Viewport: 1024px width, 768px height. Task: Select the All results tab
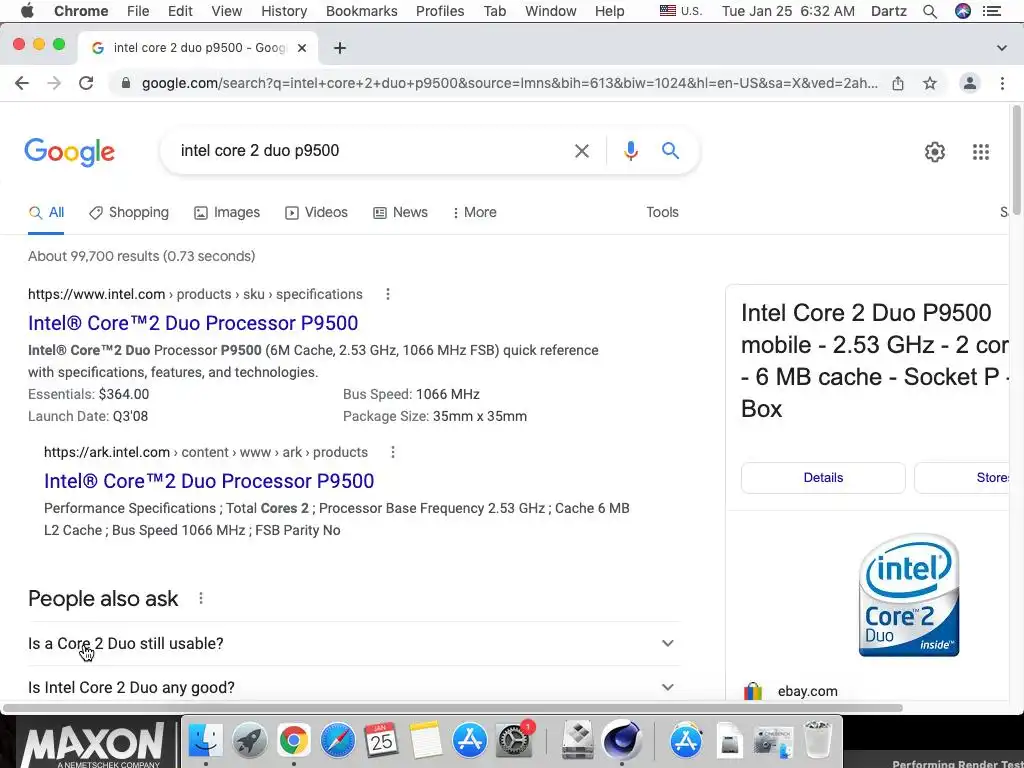pyautogui.click(x=46, y=212)
